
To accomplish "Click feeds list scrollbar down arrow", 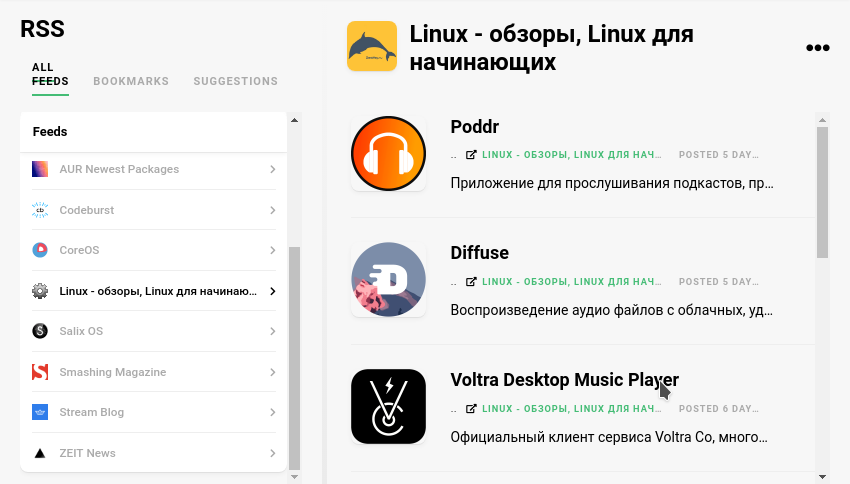I will 294,477.
